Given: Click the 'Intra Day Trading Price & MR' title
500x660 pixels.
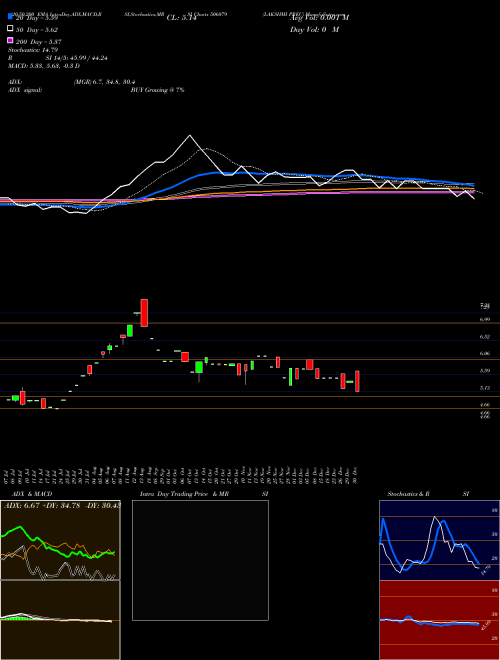Looking at the screenshot, I should pos(184,494).
